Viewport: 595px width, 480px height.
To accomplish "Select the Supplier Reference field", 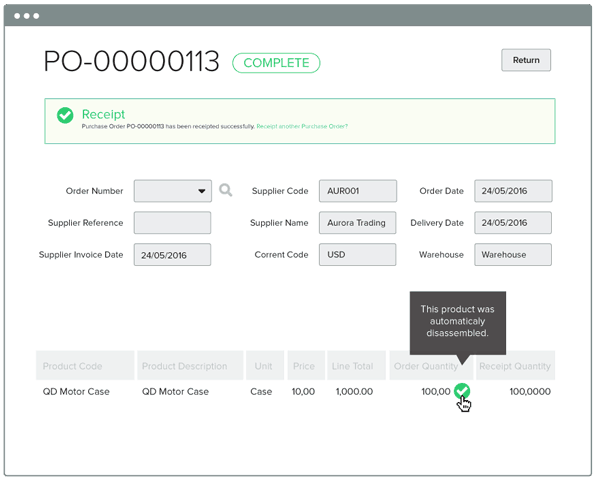I will (172, 223).
